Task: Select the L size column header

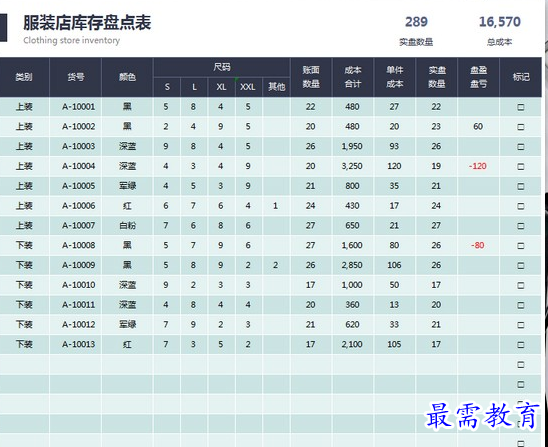Action: click(x=194, y=87)
